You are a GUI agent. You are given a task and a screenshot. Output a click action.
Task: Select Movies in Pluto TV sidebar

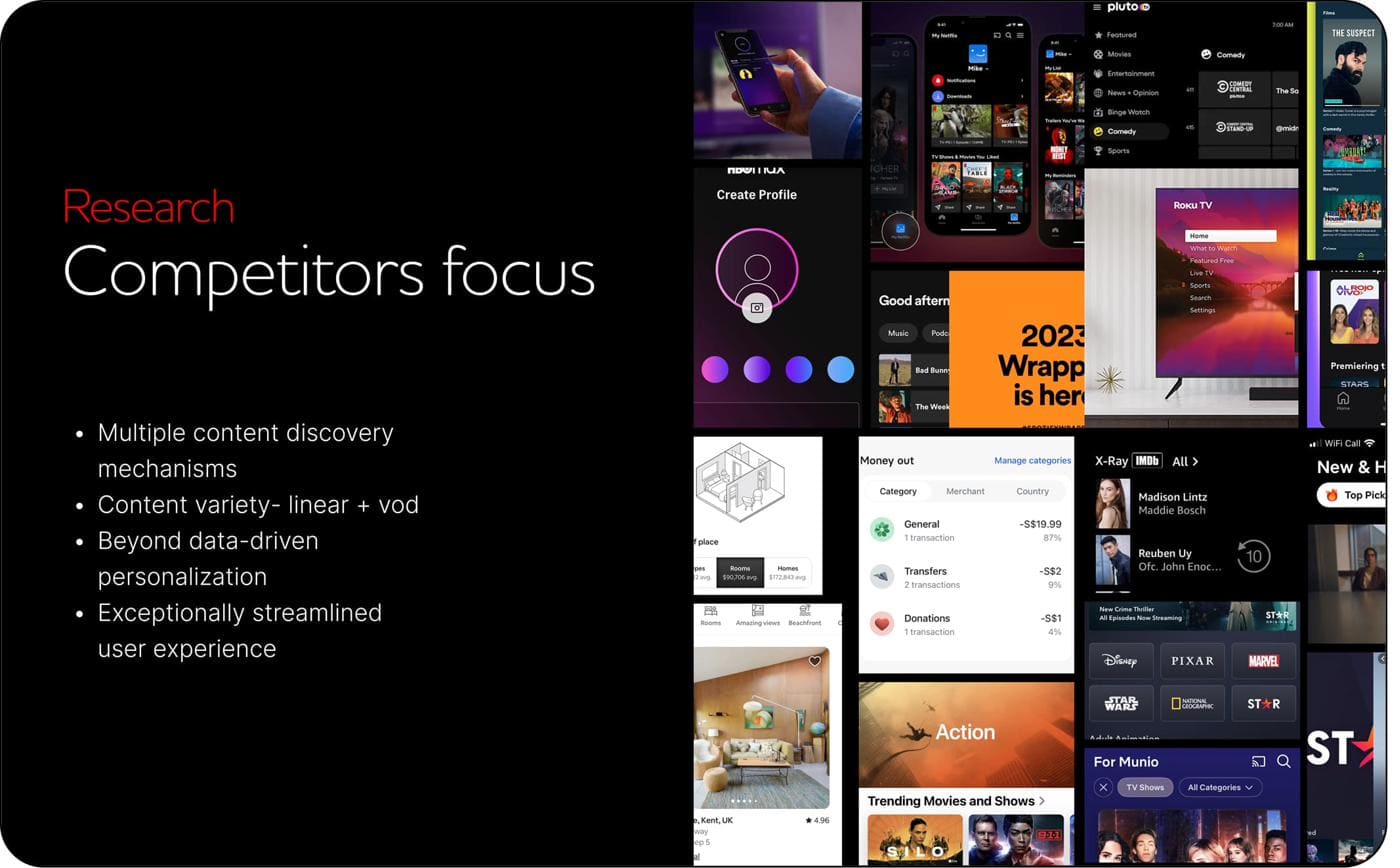1118,54
